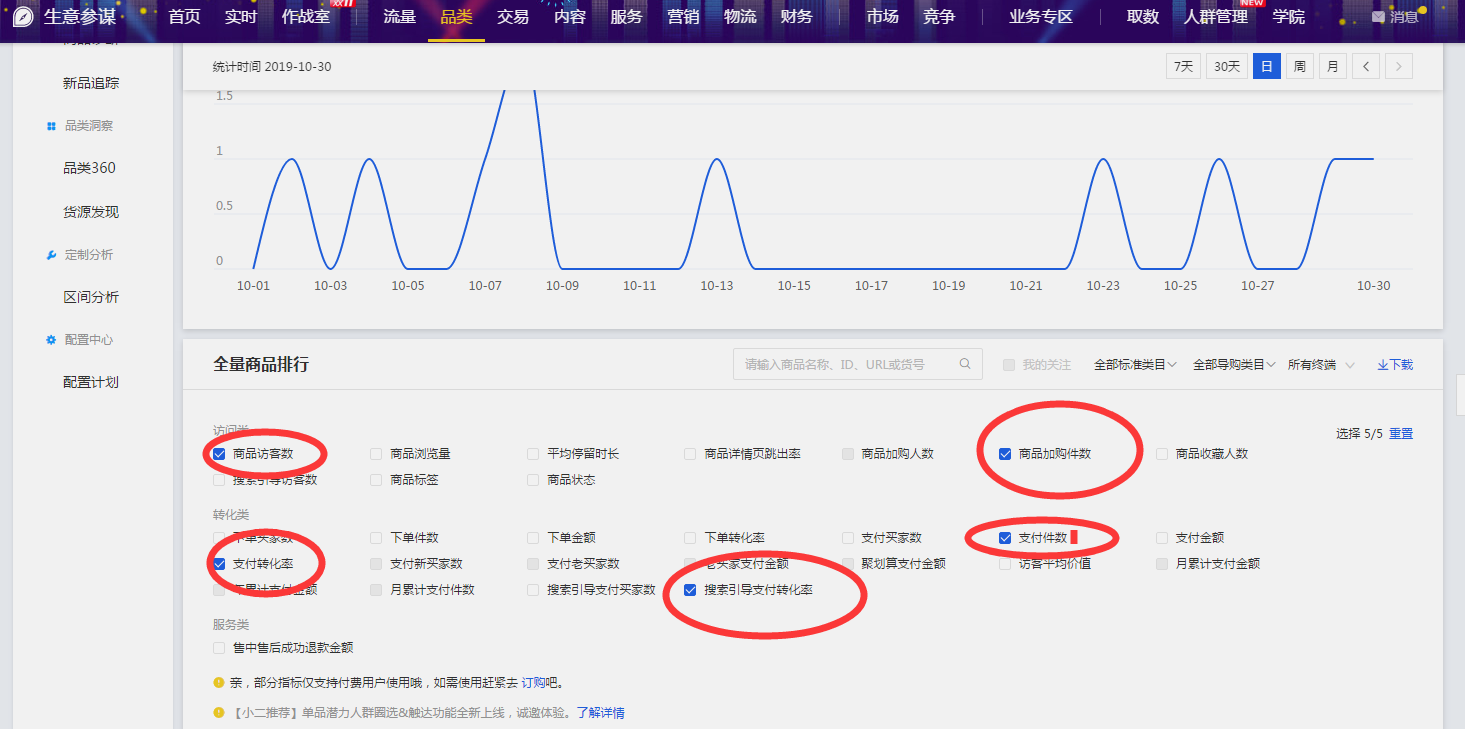Uncheck the 搜索引导支付转化率 checkbox

(690, 590)
